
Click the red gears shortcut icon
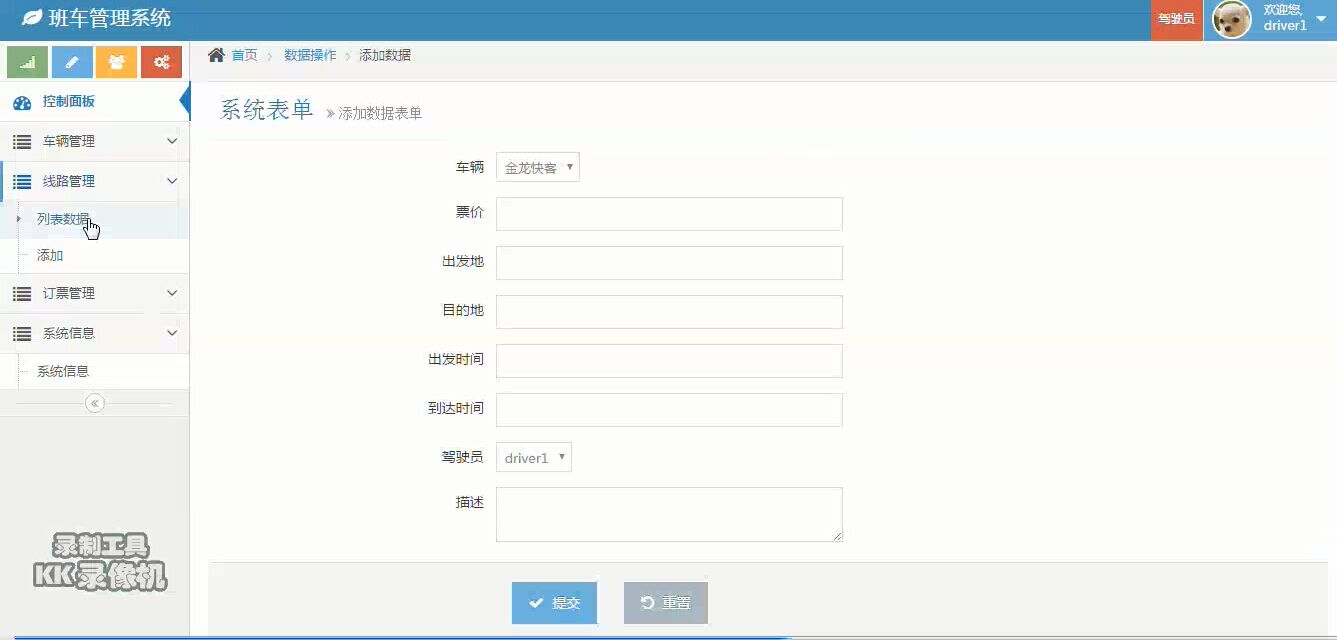click(x=161, y=62)
